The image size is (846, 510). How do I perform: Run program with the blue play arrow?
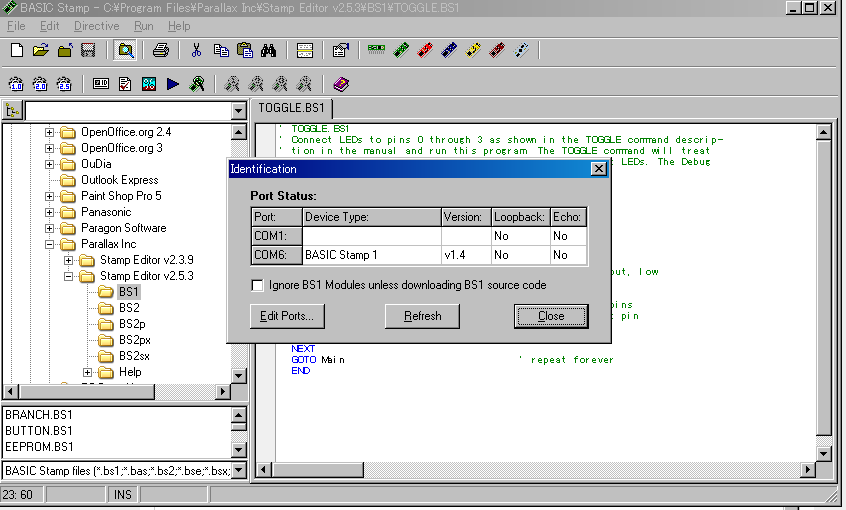point(173,84)
